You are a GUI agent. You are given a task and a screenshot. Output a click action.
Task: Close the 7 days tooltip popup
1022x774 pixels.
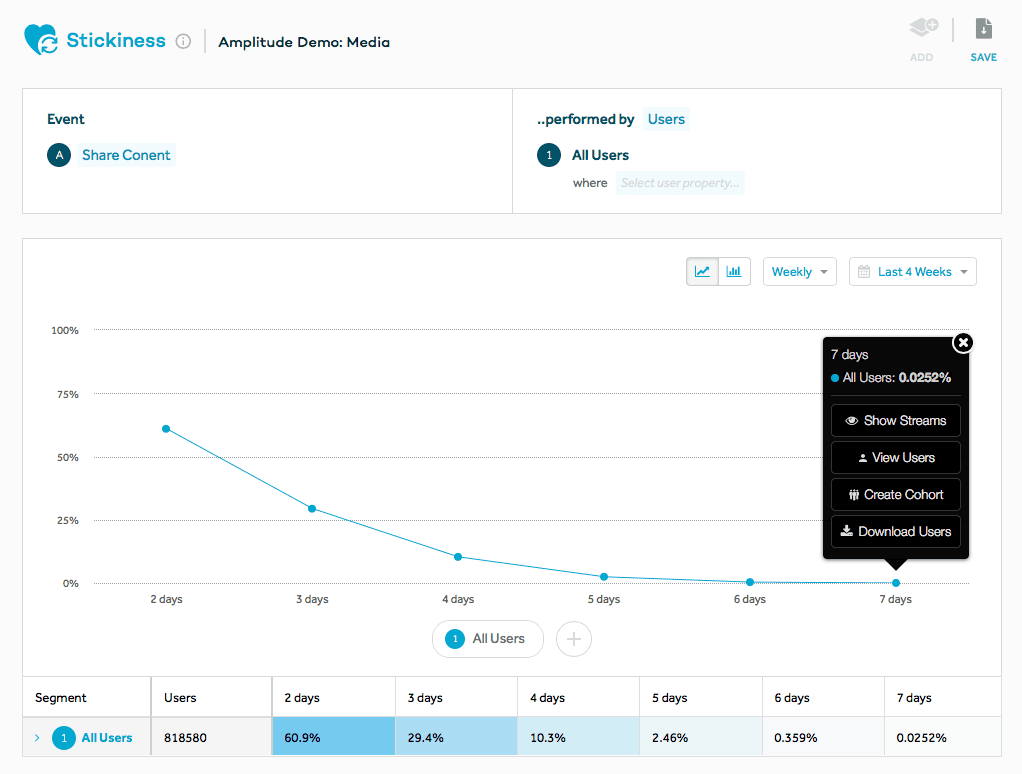click(962, 343)
